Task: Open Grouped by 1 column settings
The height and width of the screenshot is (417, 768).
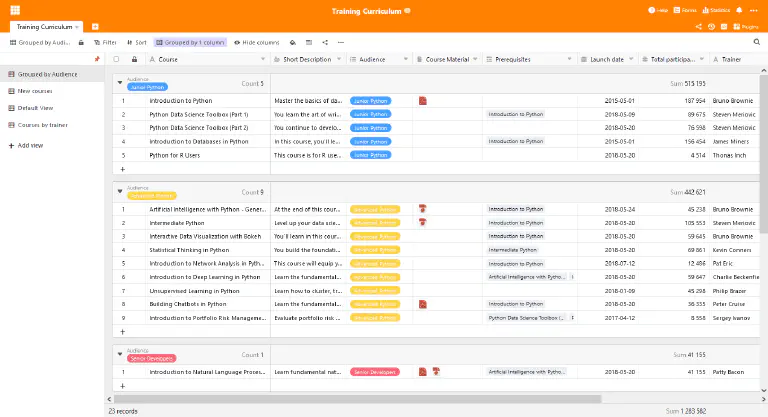Action: 190,43
